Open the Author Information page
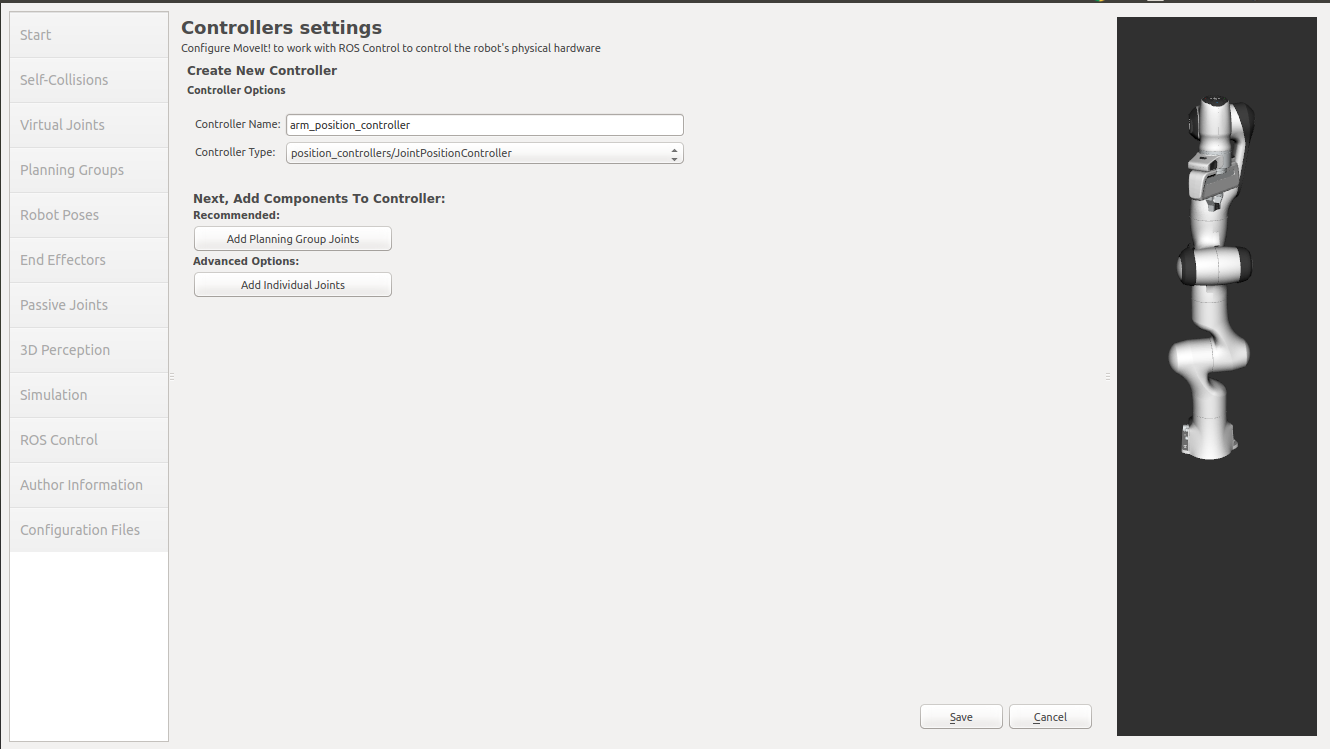This screenshot has width=1330, height=749. [x=88, y=484]
